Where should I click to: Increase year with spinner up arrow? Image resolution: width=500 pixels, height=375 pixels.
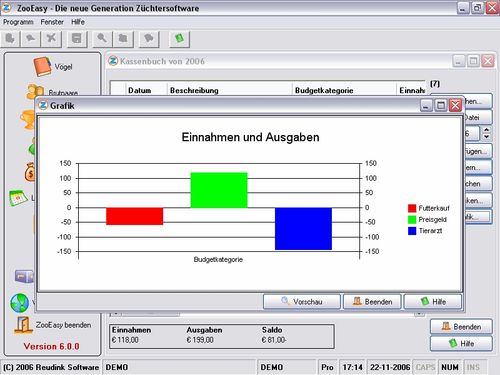pyautogui.click(x=487, y=130)
